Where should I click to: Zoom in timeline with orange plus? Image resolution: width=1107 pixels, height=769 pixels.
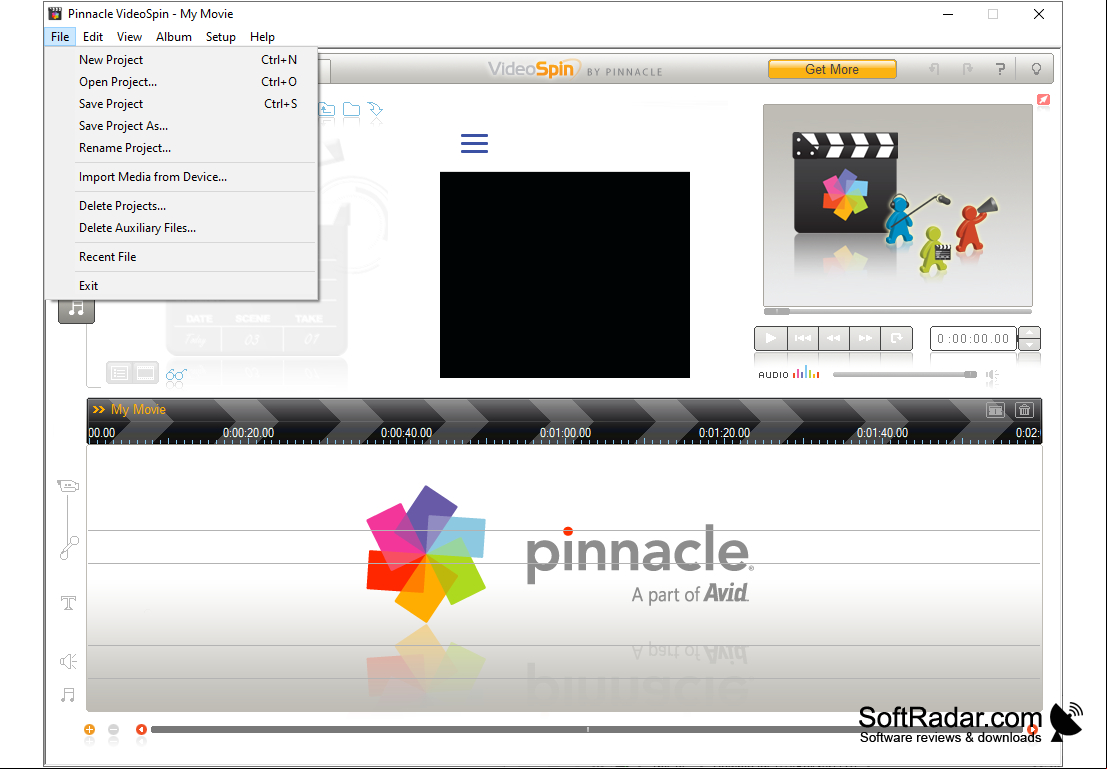click(x=90, y=729)
